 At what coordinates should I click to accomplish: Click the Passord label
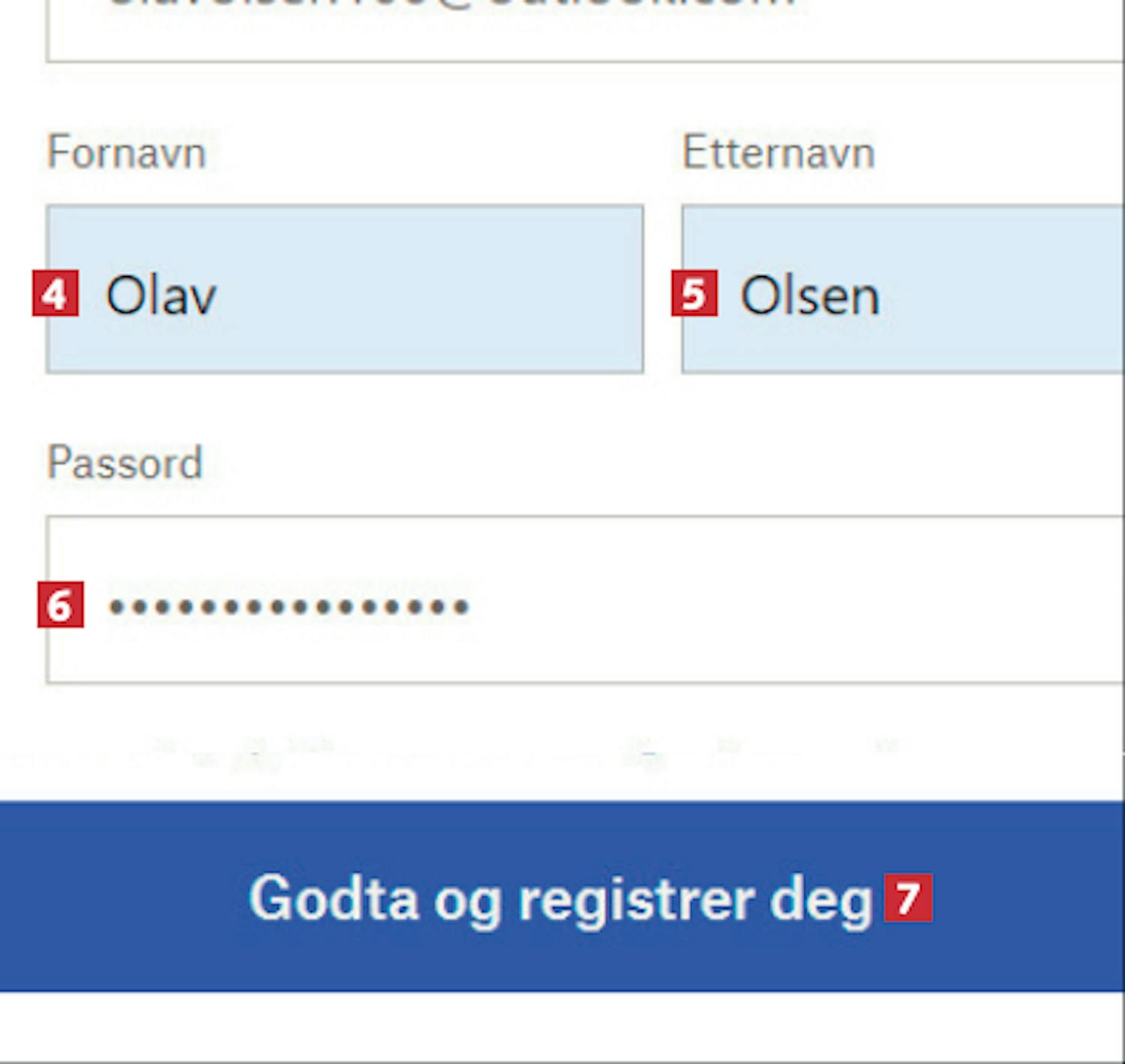click(x=124, y=462)
